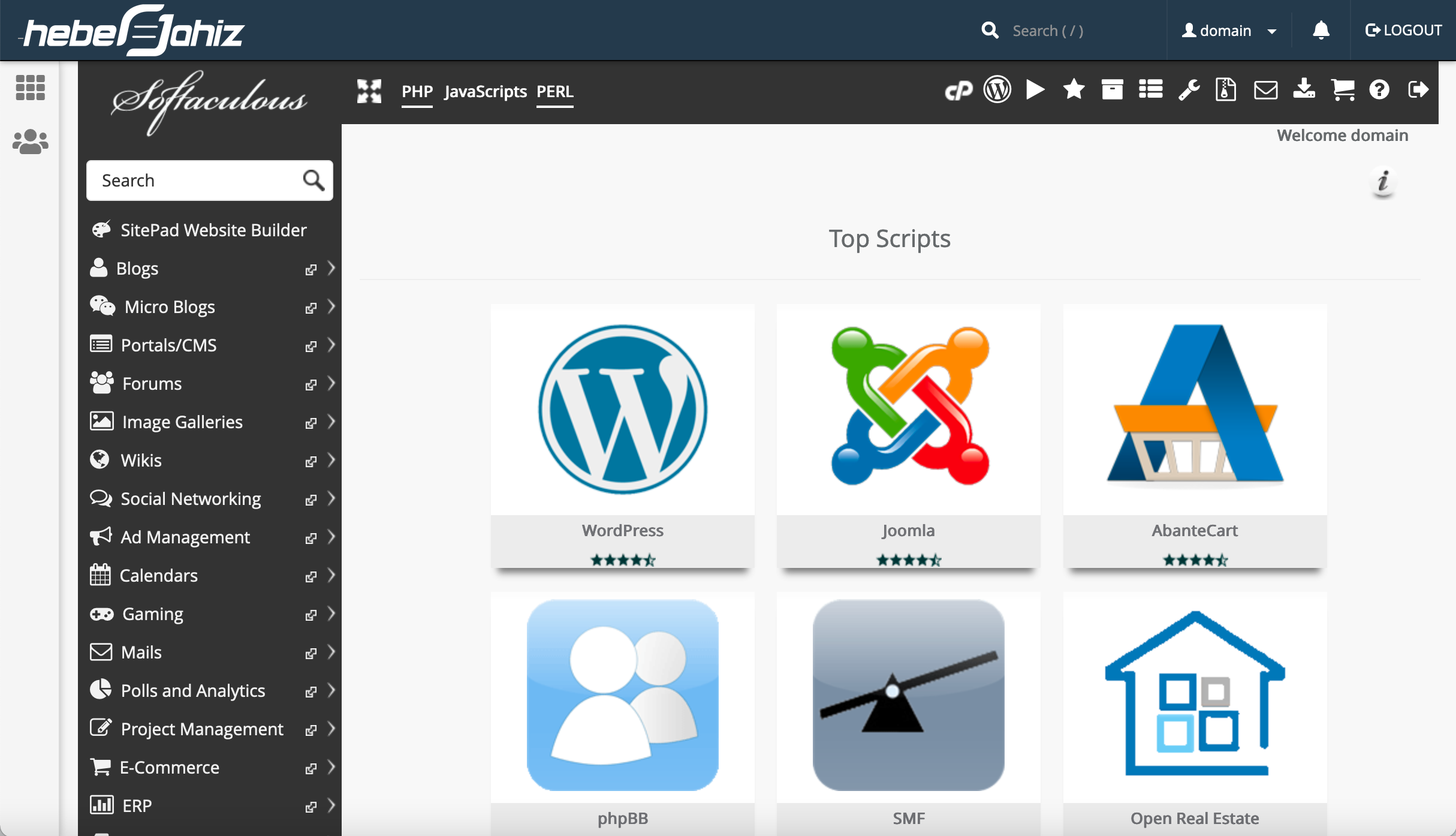The height and width of the screenshot is (836, 1456).
Task: Select E-Commerce in the sidebar
Action: [x=169, y=767]
